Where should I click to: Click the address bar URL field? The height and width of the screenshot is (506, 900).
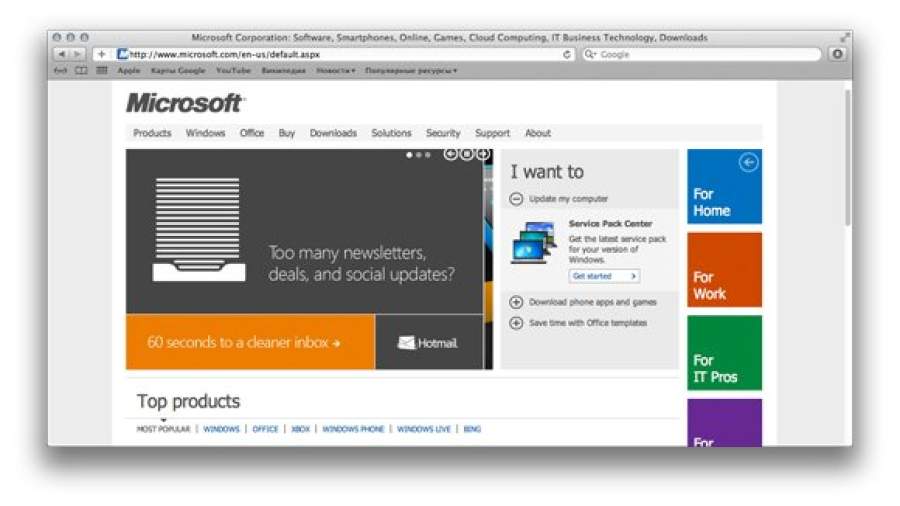pyautogui.click(x=344, y=55)
